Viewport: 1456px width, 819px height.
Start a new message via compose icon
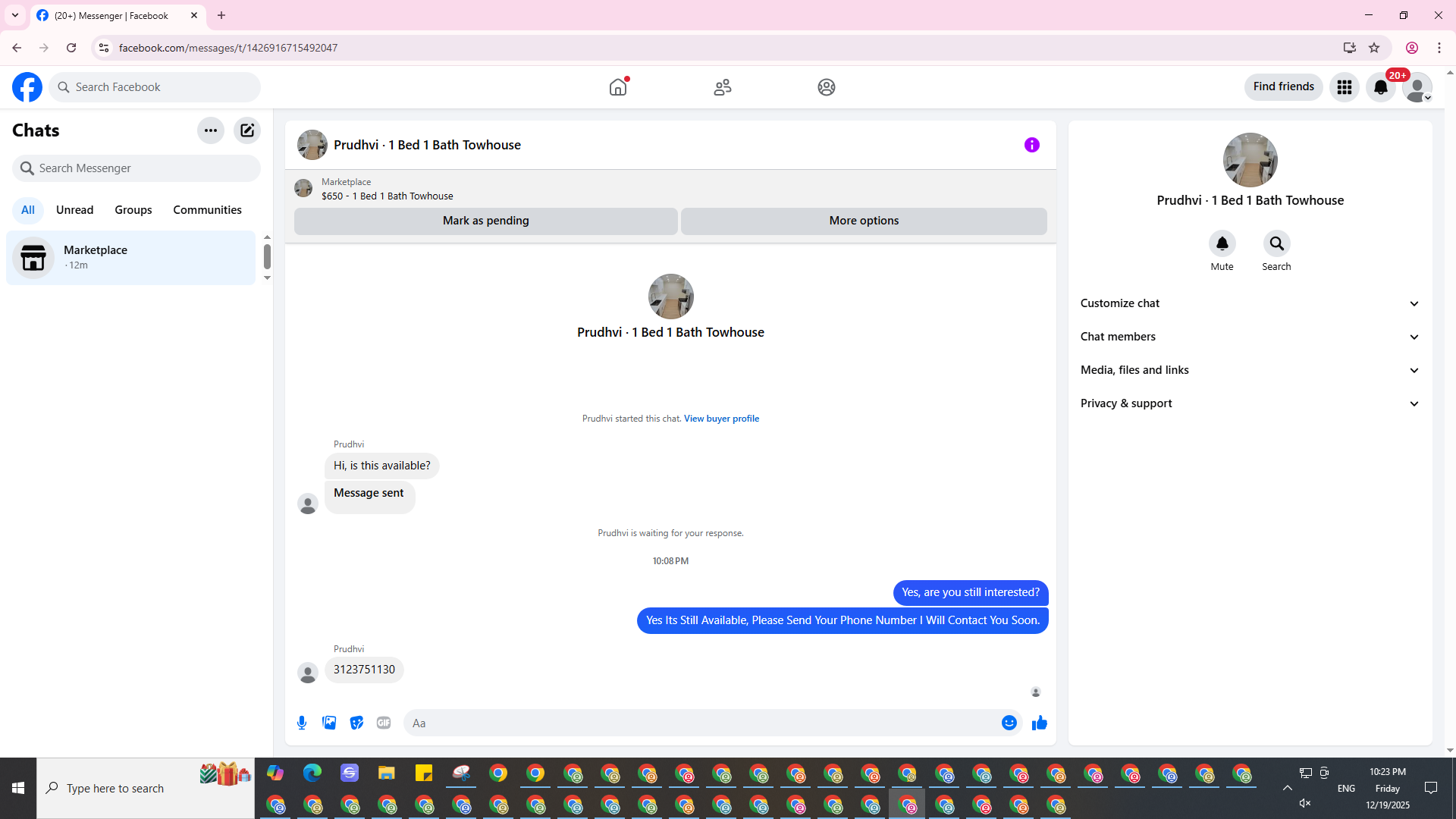(x=247, y=130)
